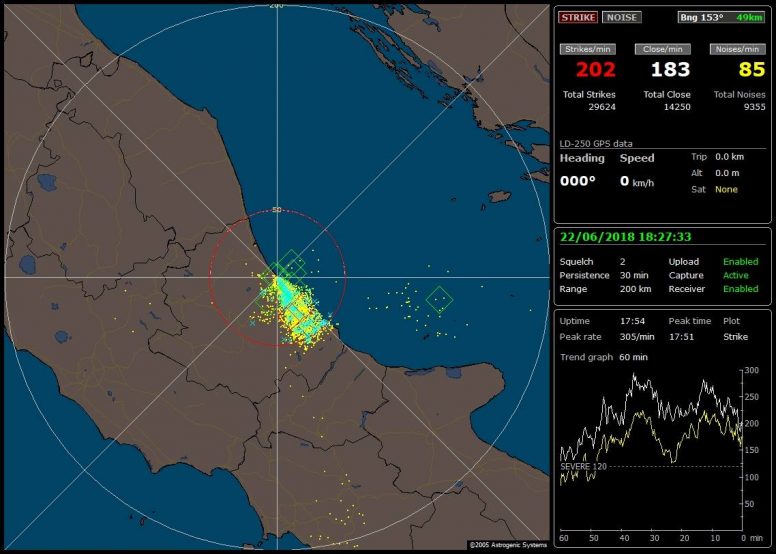Click the Receiver Enabled status
776x554 pixels.
(x=741, y=289)
